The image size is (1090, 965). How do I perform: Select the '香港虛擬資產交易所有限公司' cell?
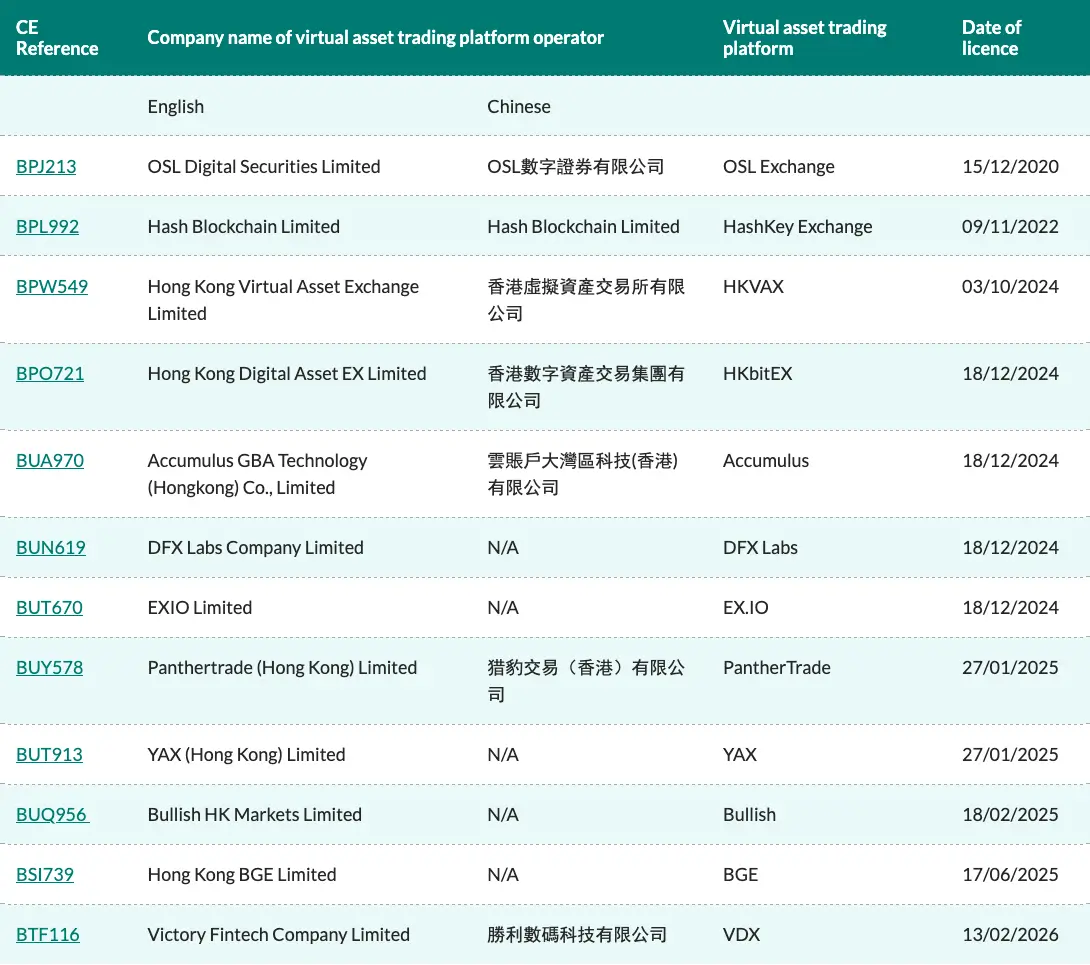(x=586, y=300)
